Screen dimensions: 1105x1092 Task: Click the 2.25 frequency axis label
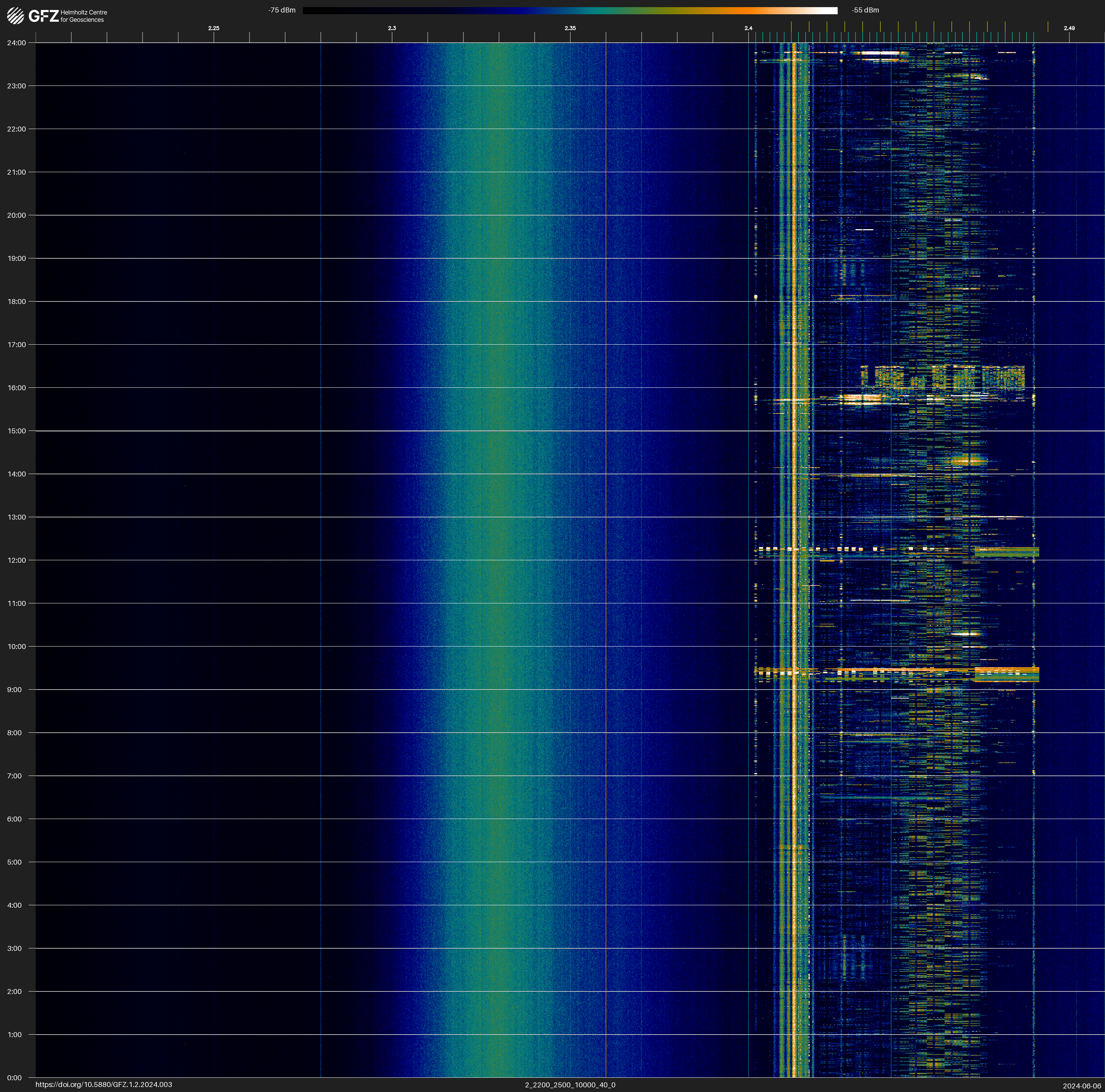[213, 28]
